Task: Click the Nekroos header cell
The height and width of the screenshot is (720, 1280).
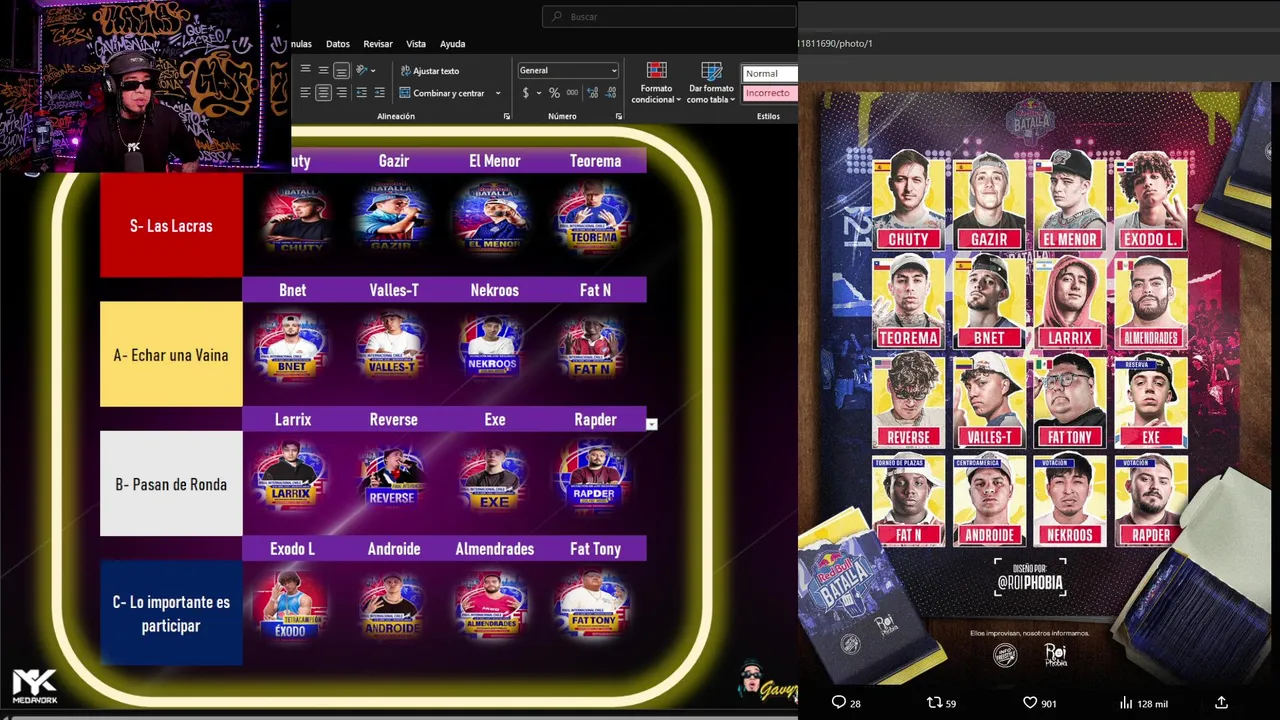Action: tap(495, 290)
